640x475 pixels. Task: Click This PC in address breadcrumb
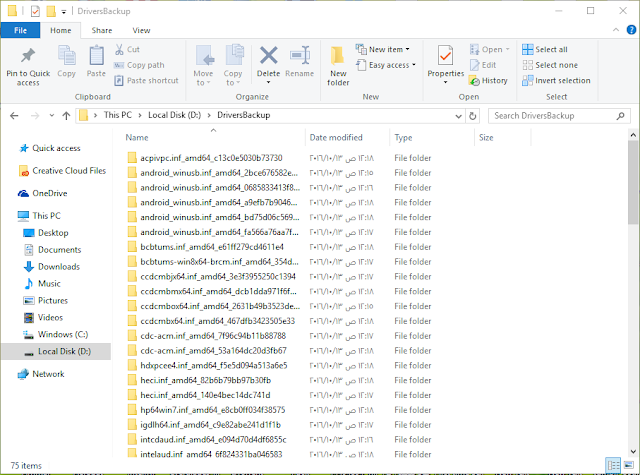(118, 115)
